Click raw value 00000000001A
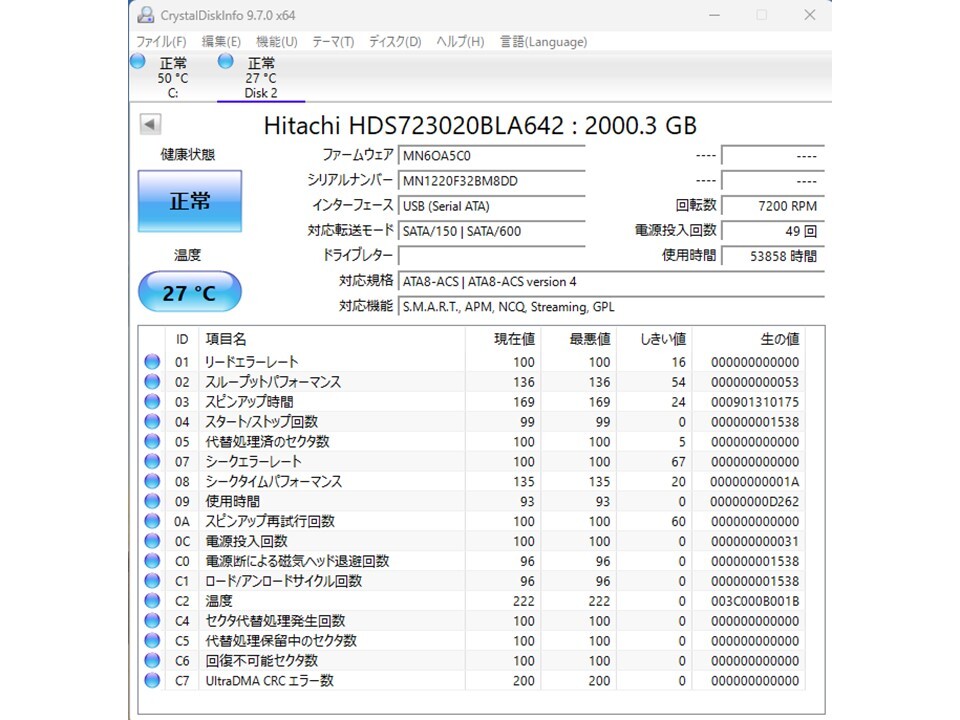Screen dimensions: 960x720 click(755, 482)
